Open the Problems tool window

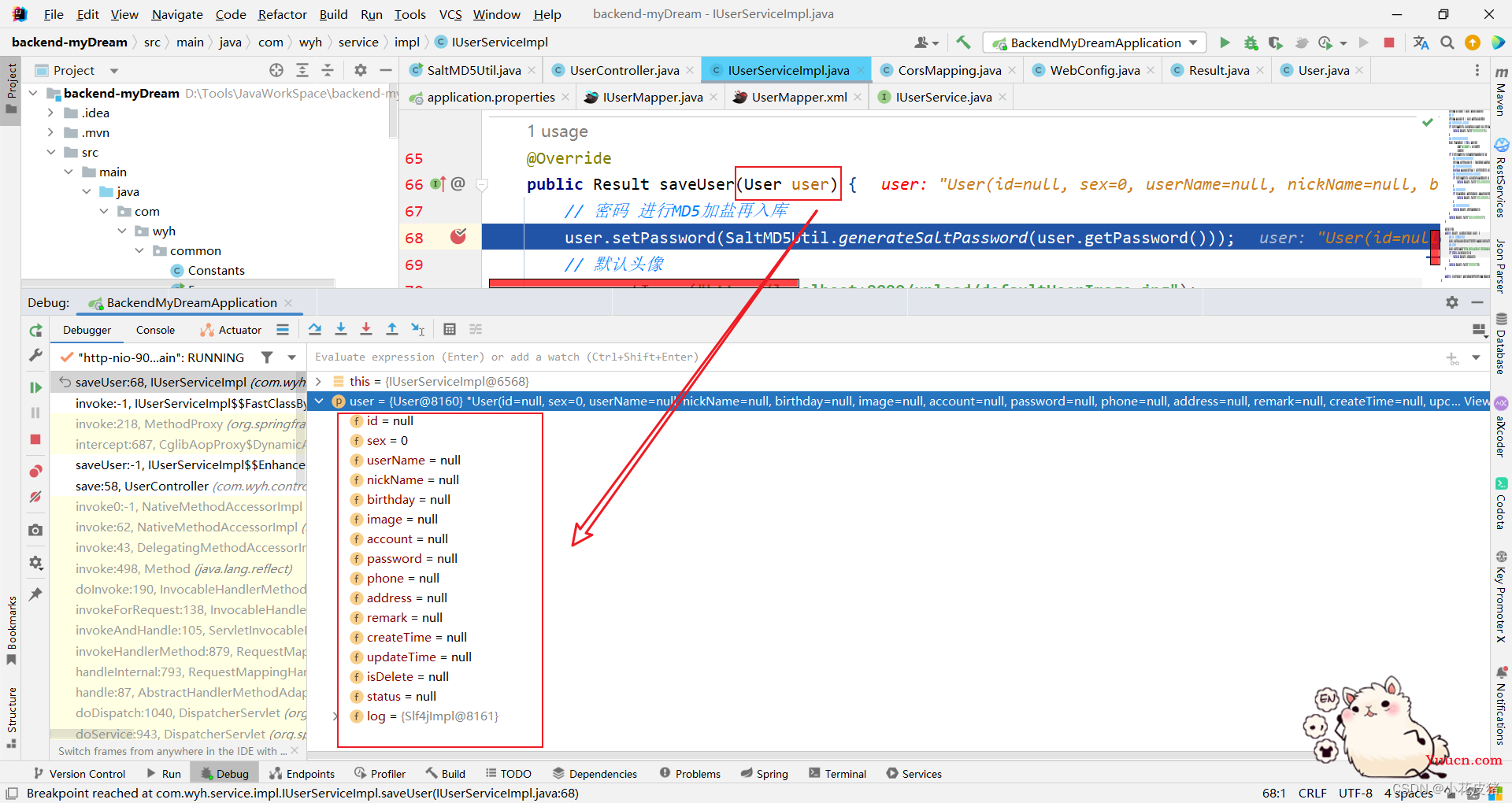click(x=690, y=774)
